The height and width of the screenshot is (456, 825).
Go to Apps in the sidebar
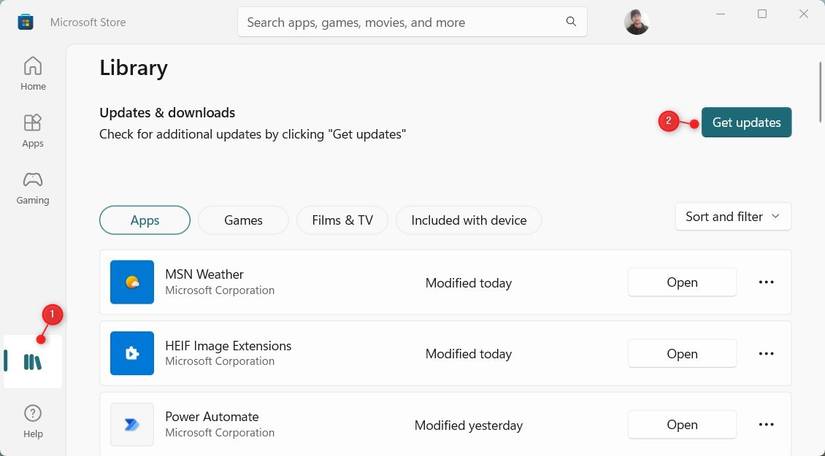[x=33, y=131]
